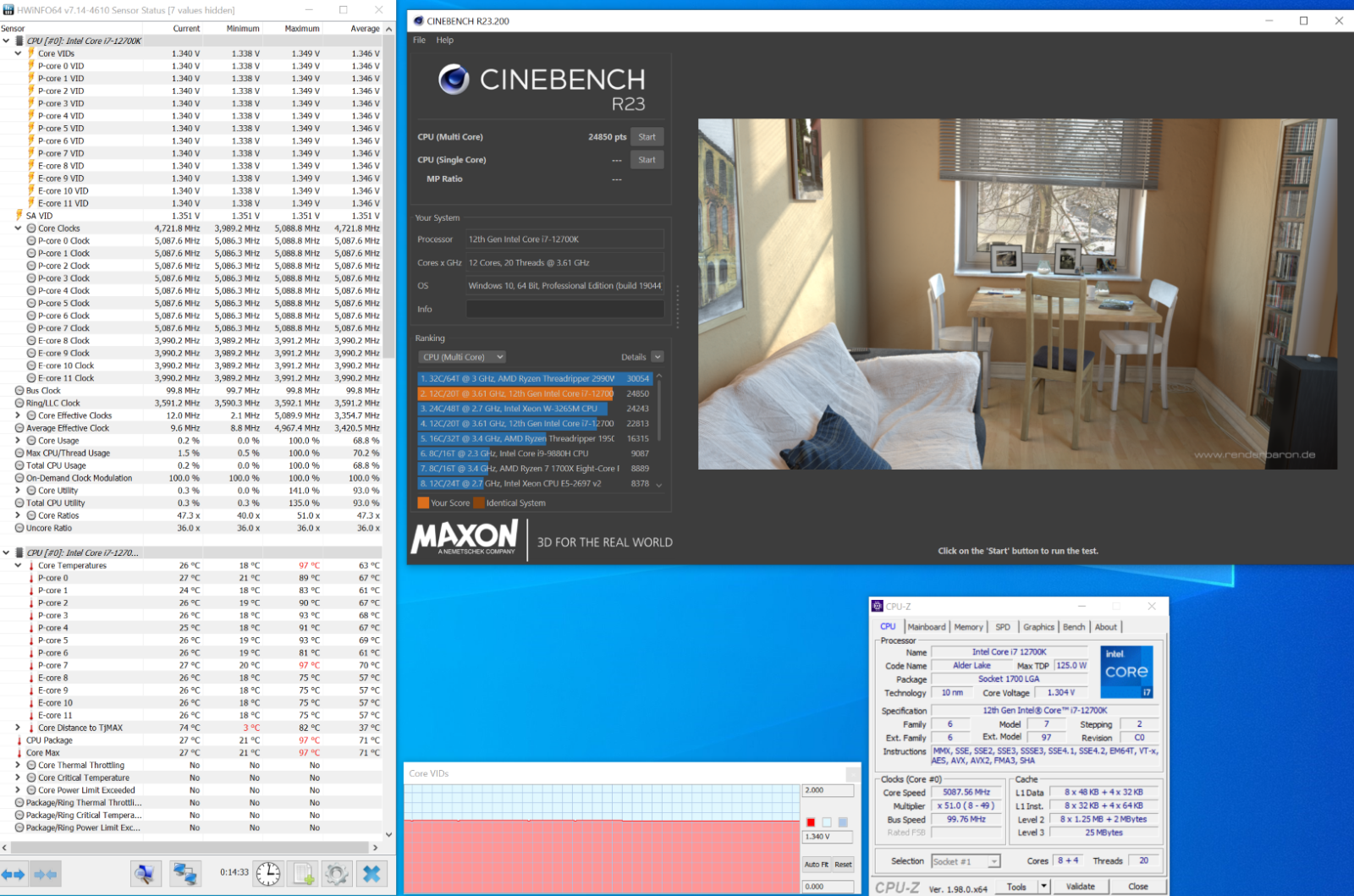Click the clock reset timer icon in HWiNFO
1354x896 pixels.
(268, 874)
